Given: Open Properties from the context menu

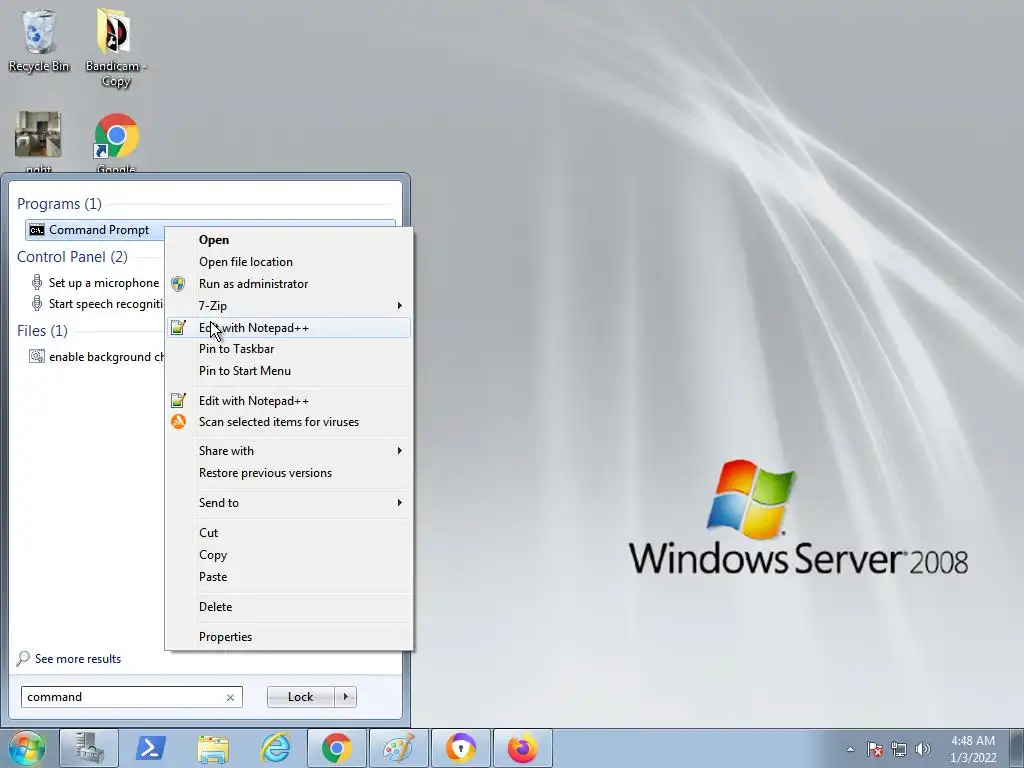Looking at the screenshot, I should tap(289, 637).
